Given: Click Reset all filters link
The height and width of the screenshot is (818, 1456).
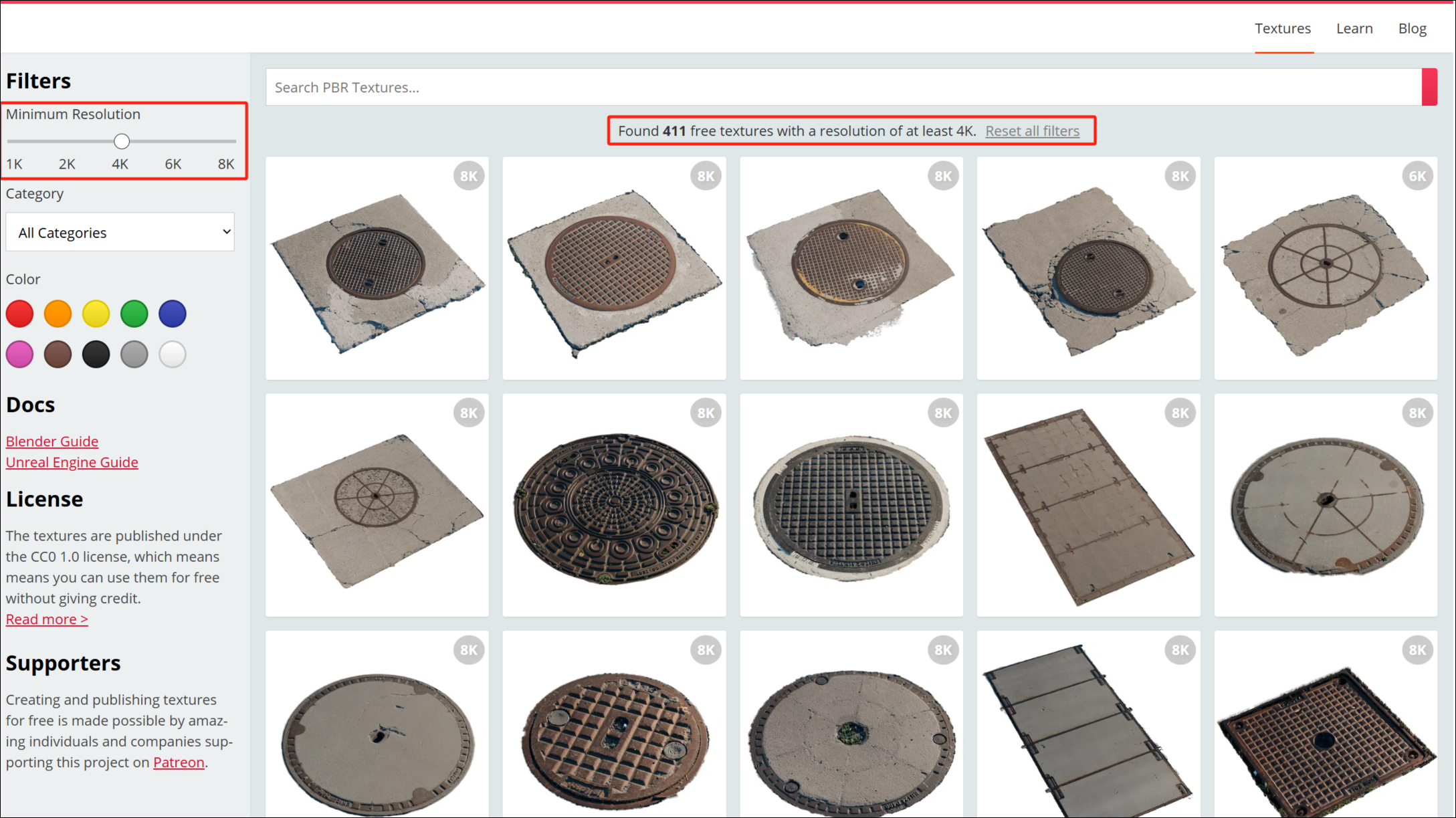Looking at the screenshot, I should [x=1032, y=131].
